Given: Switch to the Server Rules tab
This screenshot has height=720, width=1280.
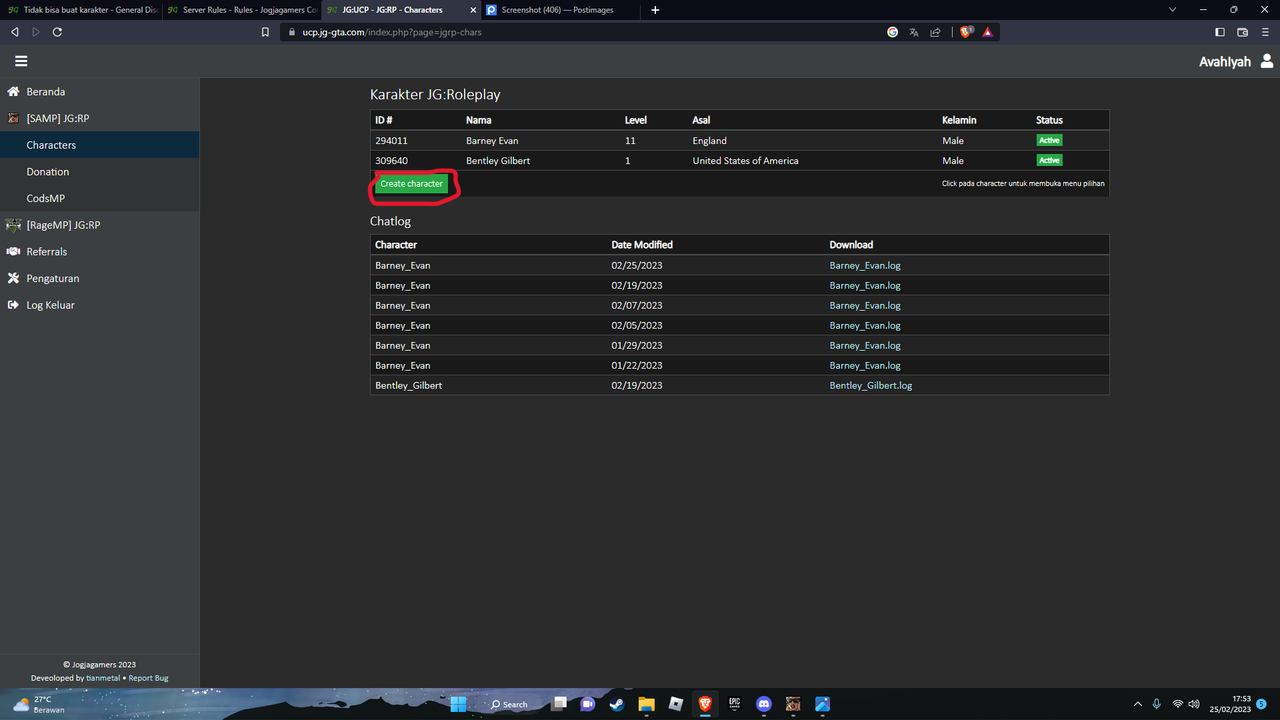Looking at the screenshot, I should pos(241,10).
